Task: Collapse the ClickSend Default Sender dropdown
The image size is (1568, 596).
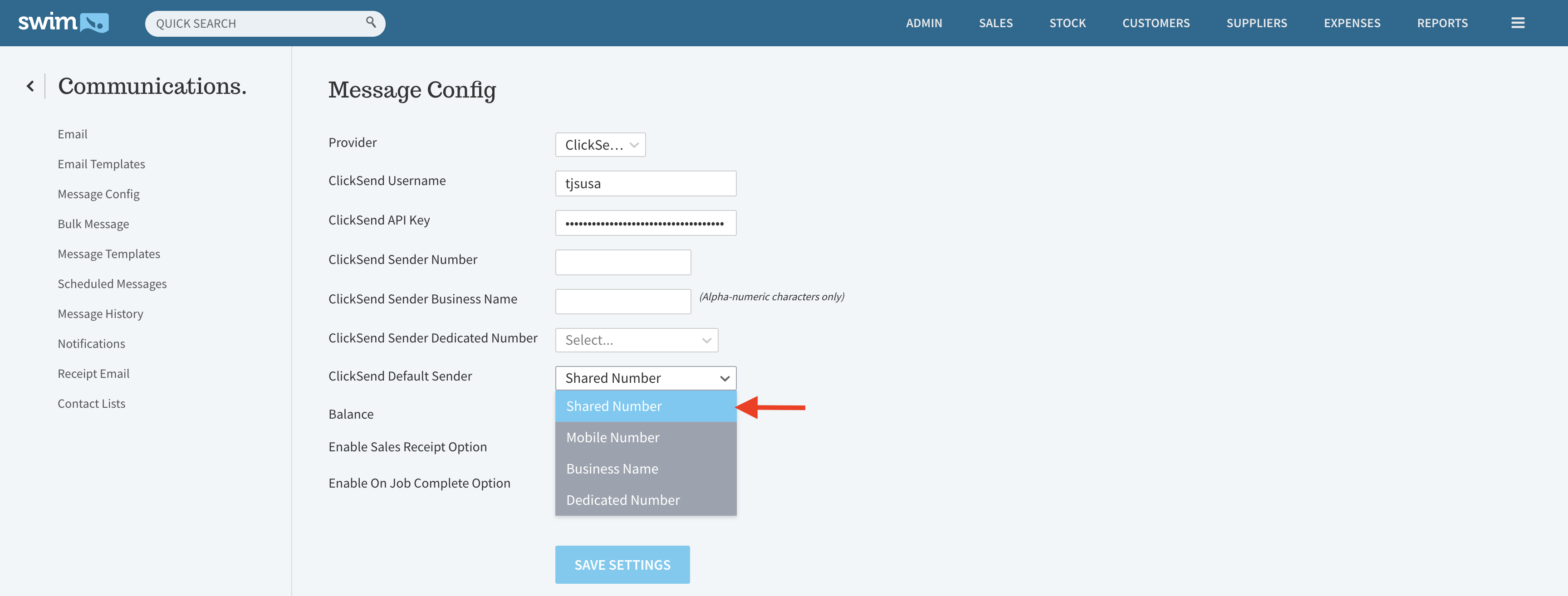Action: pyautogui.click(x=645, y=378)
